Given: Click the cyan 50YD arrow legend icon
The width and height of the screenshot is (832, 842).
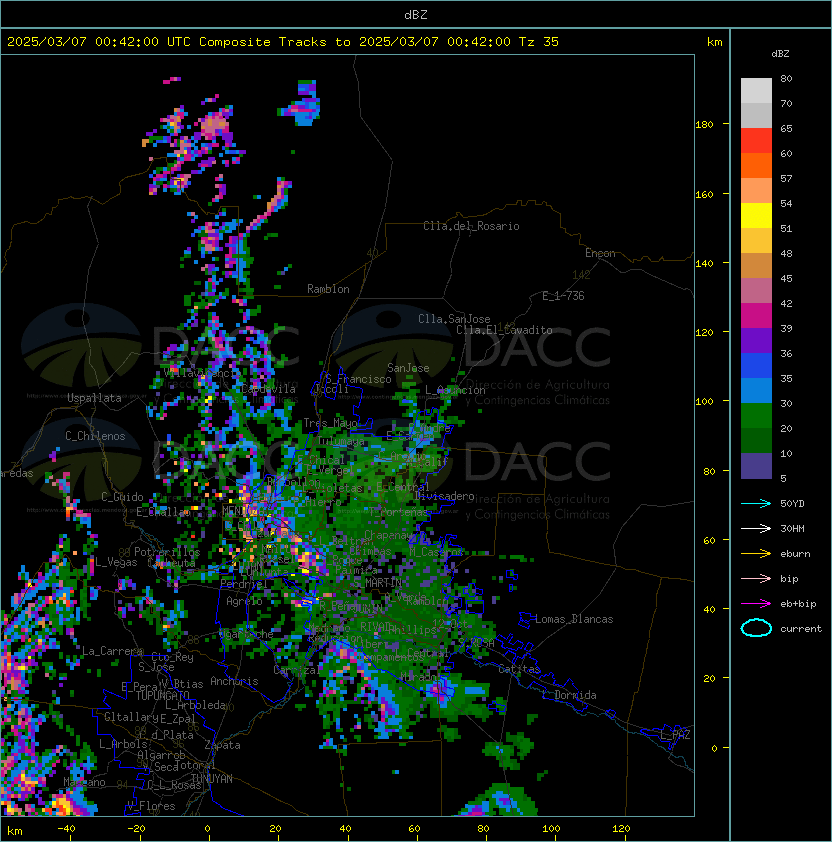Looking at the screenshot, I should (x=756, y=503).
